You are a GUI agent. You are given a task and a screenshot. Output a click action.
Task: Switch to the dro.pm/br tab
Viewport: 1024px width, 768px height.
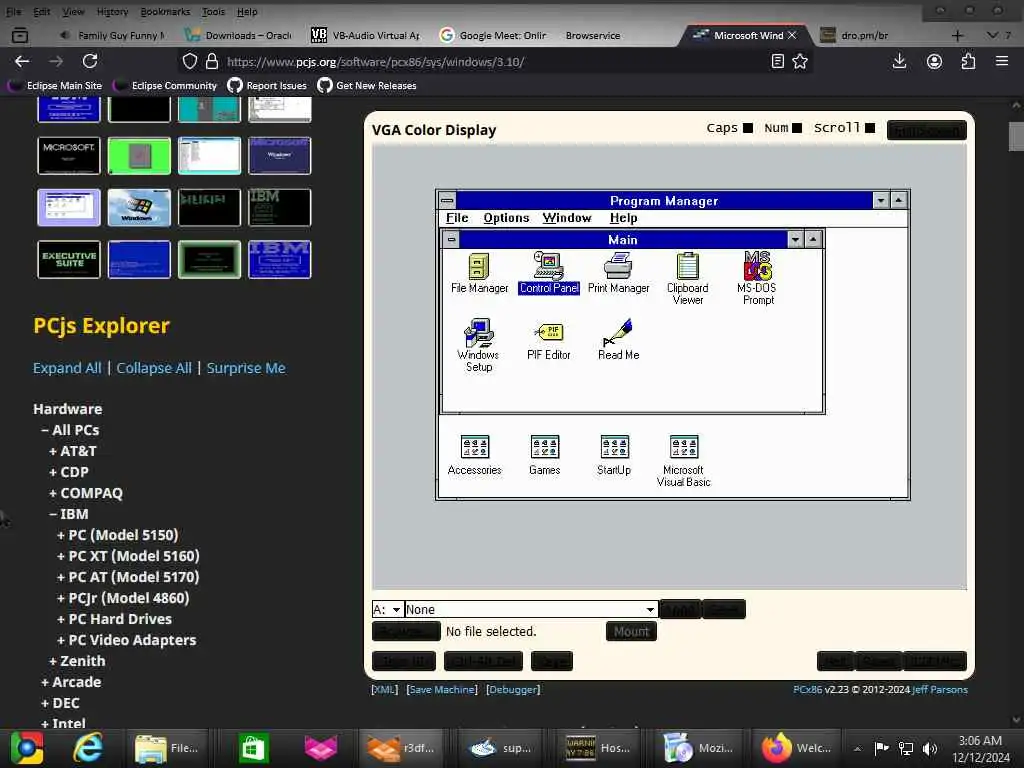[864, 35]
